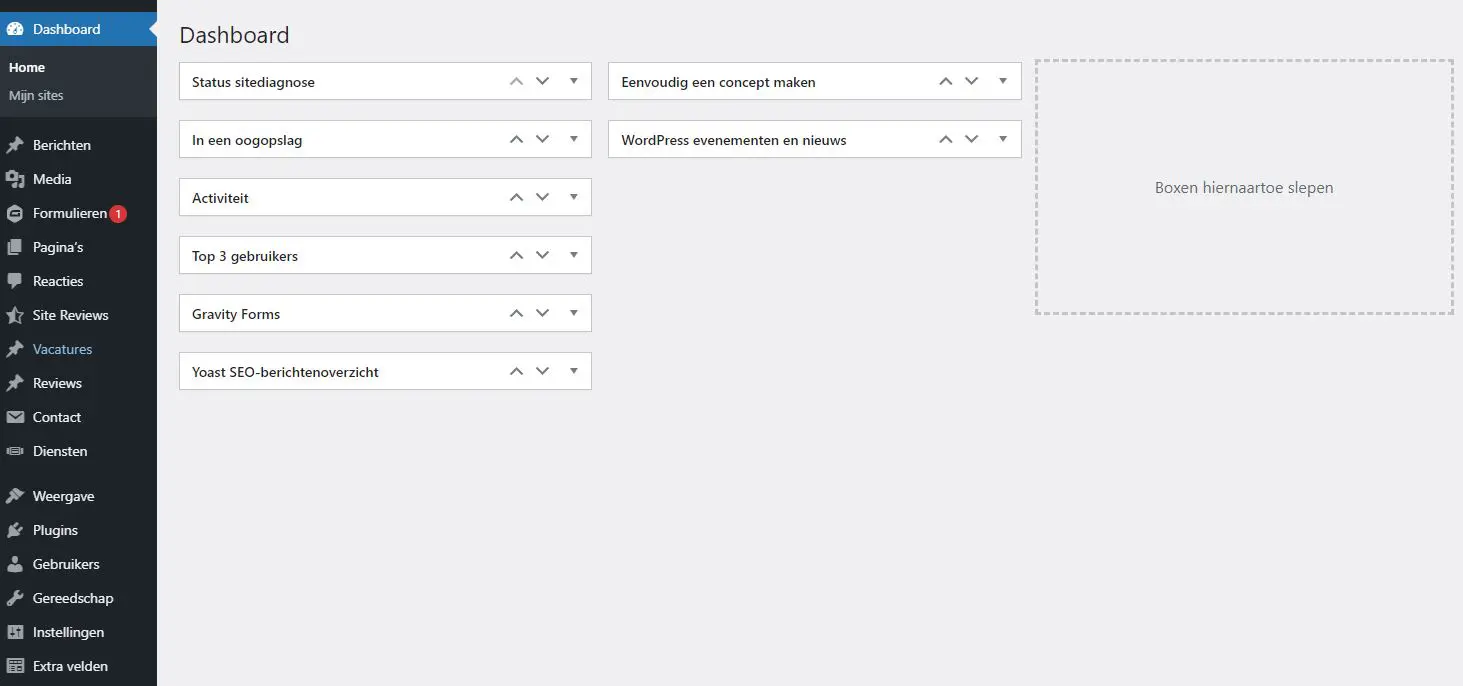Viewport: 1463px width, 686px height.
Task: Open the Vacatures link in the sidebar
Action: click(x=62, y=349)
